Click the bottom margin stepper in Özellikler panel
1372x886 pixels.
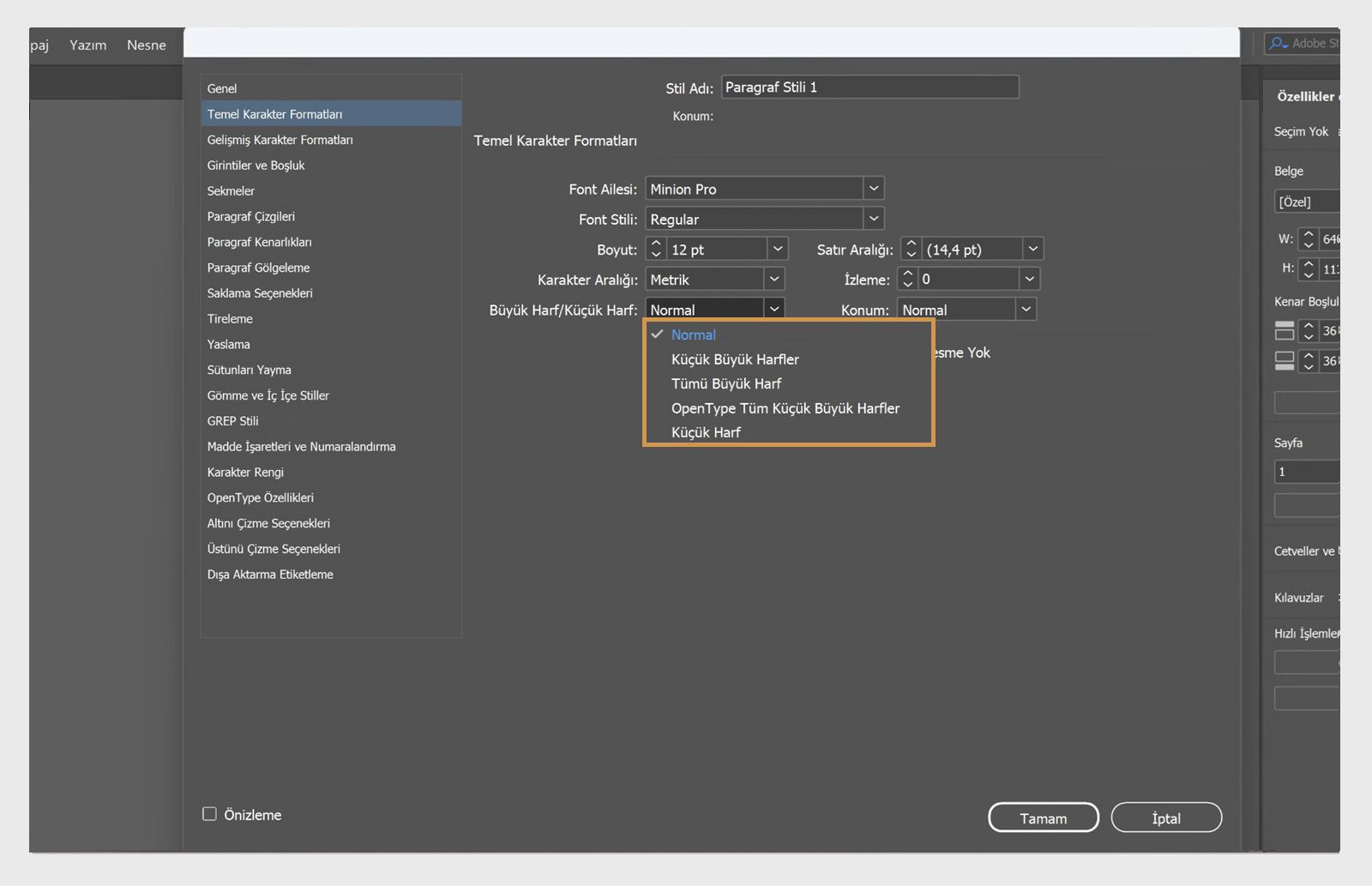tap(1309, 361)
